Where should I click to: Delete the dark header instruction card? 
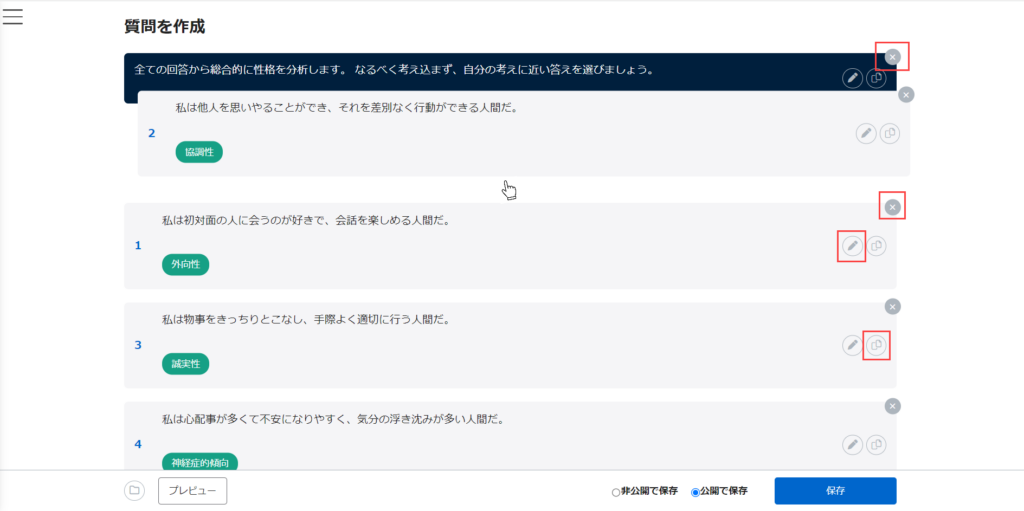[892, 58]
